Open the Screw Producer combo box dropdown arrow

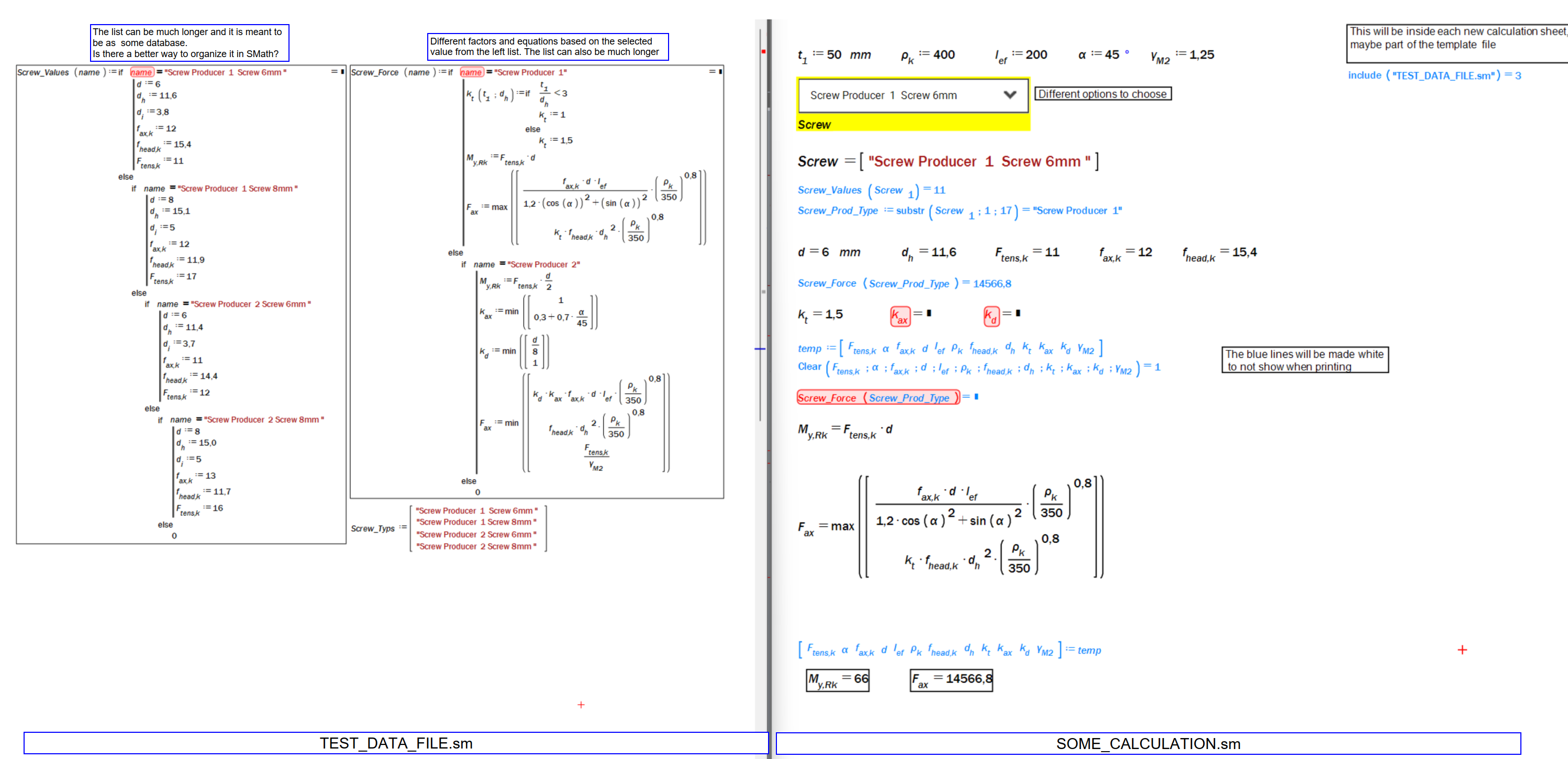pyautogui.click(x=1009, y=95)
